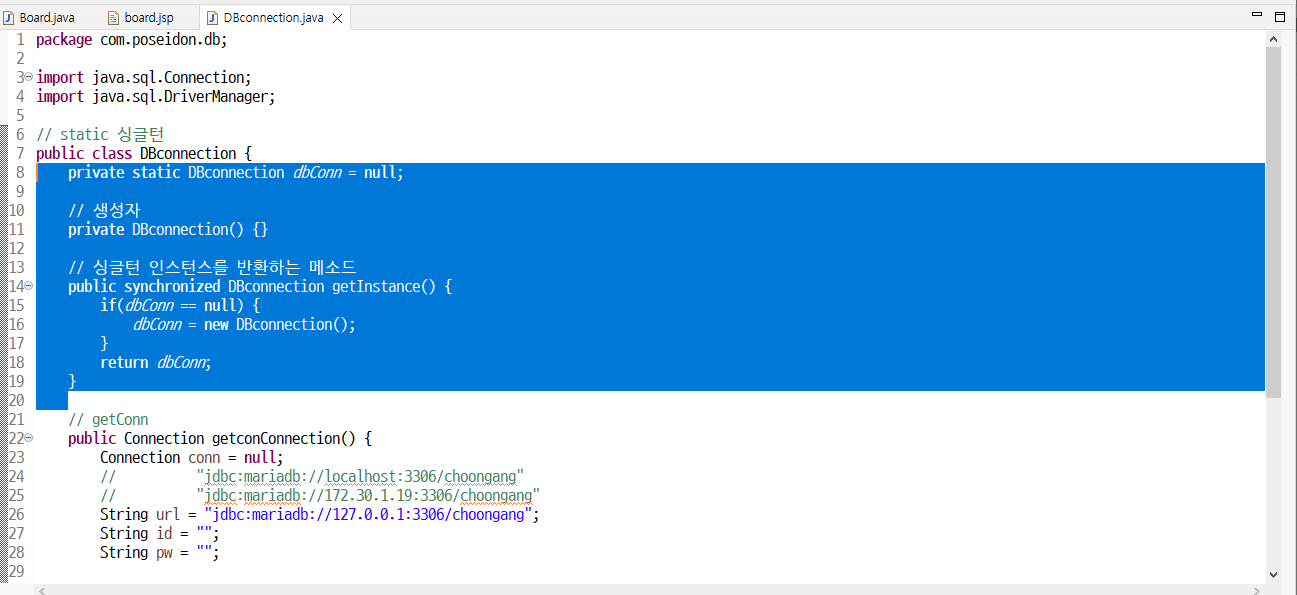Viewport: 1297px width, 595px height.
Task: Close the DBconnection.java tab
Action: [x=337, y=19]
